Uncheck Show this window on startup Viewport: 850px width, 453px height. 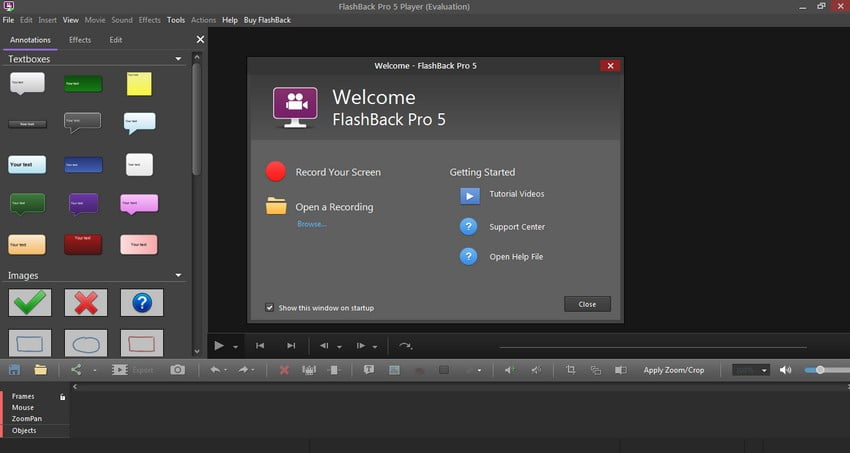(x=269, y=307)
